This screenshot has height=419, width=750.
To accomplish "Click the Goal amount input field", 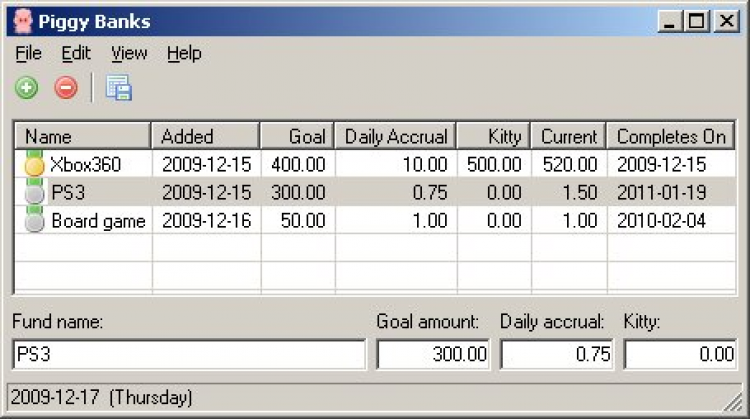I will tap(434, 354).
